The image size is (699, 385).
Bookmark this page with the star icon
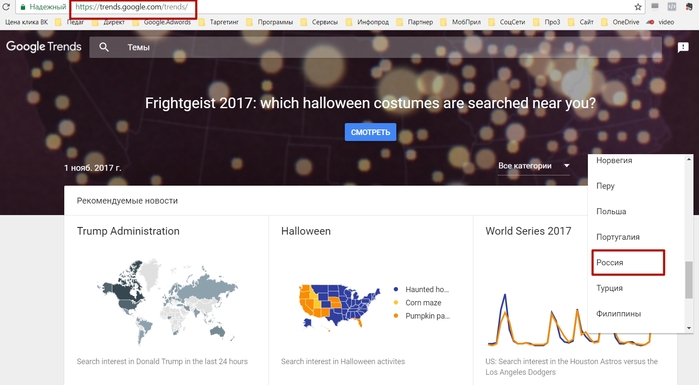(x=638, y=7)
